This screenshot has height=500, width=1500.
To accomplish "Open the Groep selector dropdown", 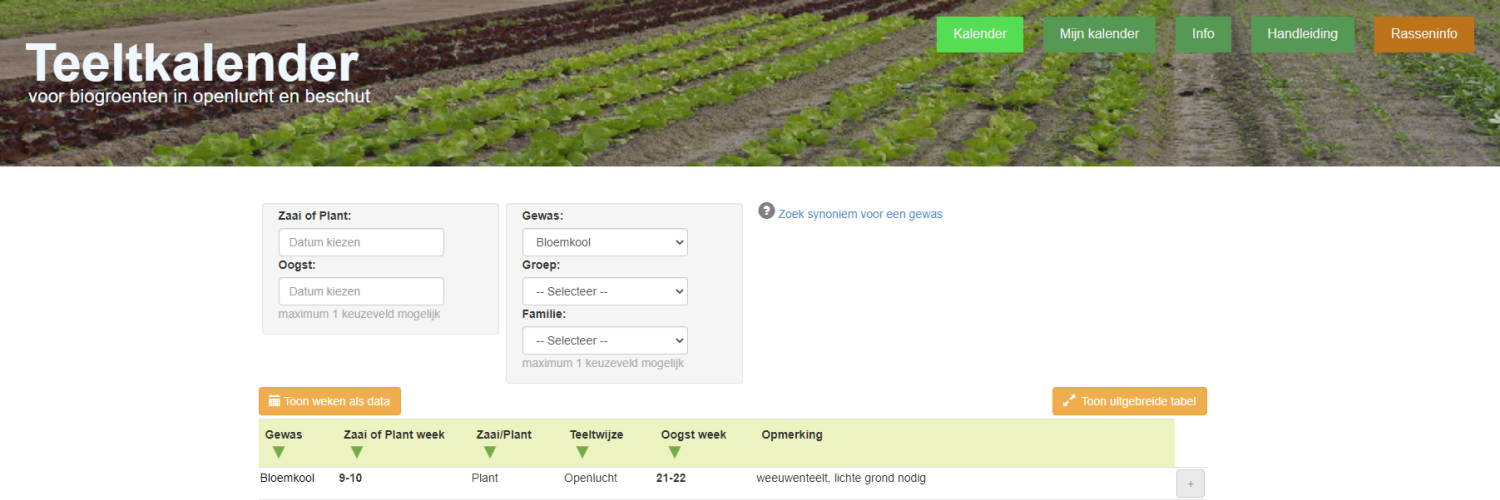I will pyautogui.click(x=604, y=291).
